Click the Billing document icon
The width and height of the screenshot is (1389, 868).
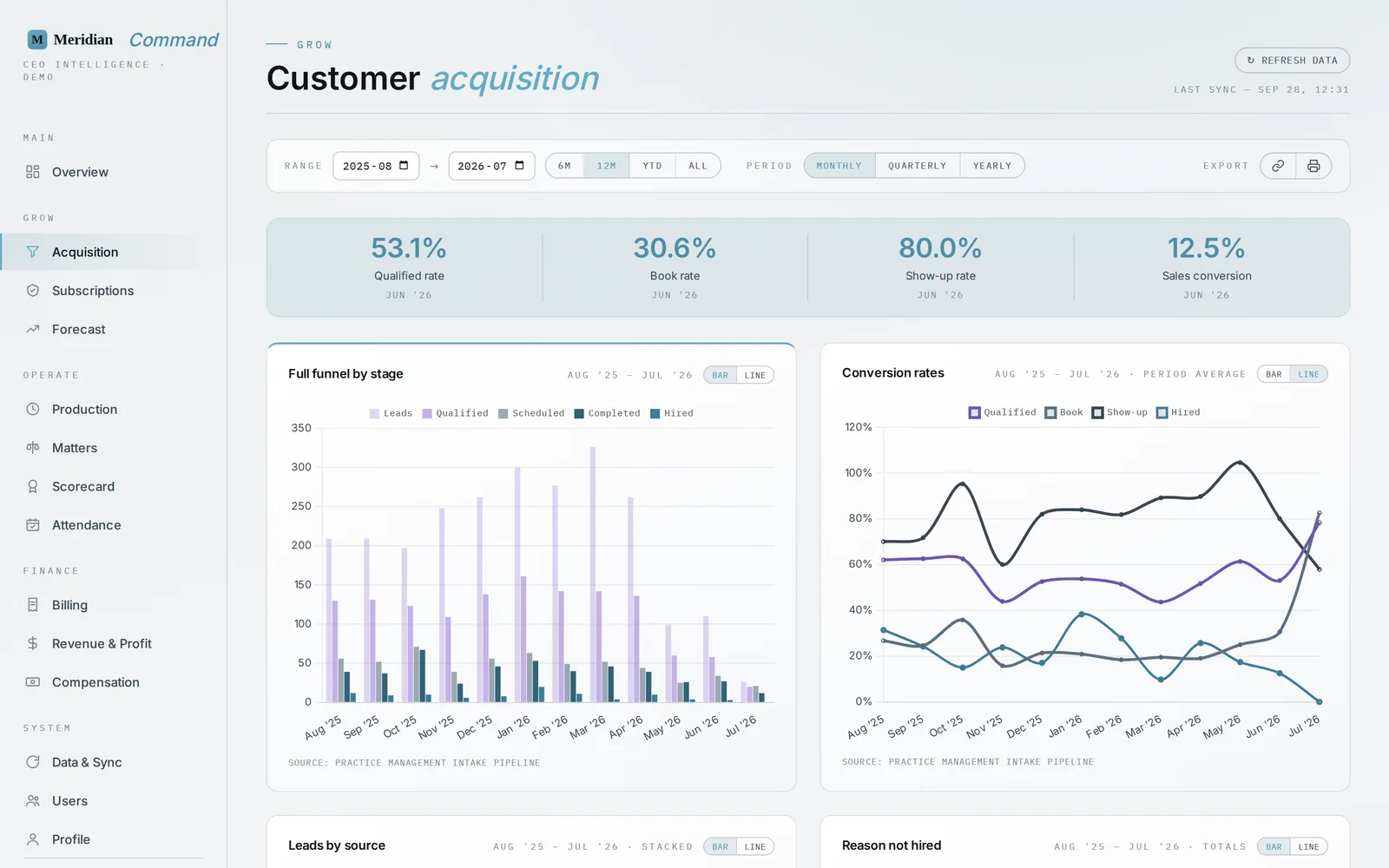(33, 605)
